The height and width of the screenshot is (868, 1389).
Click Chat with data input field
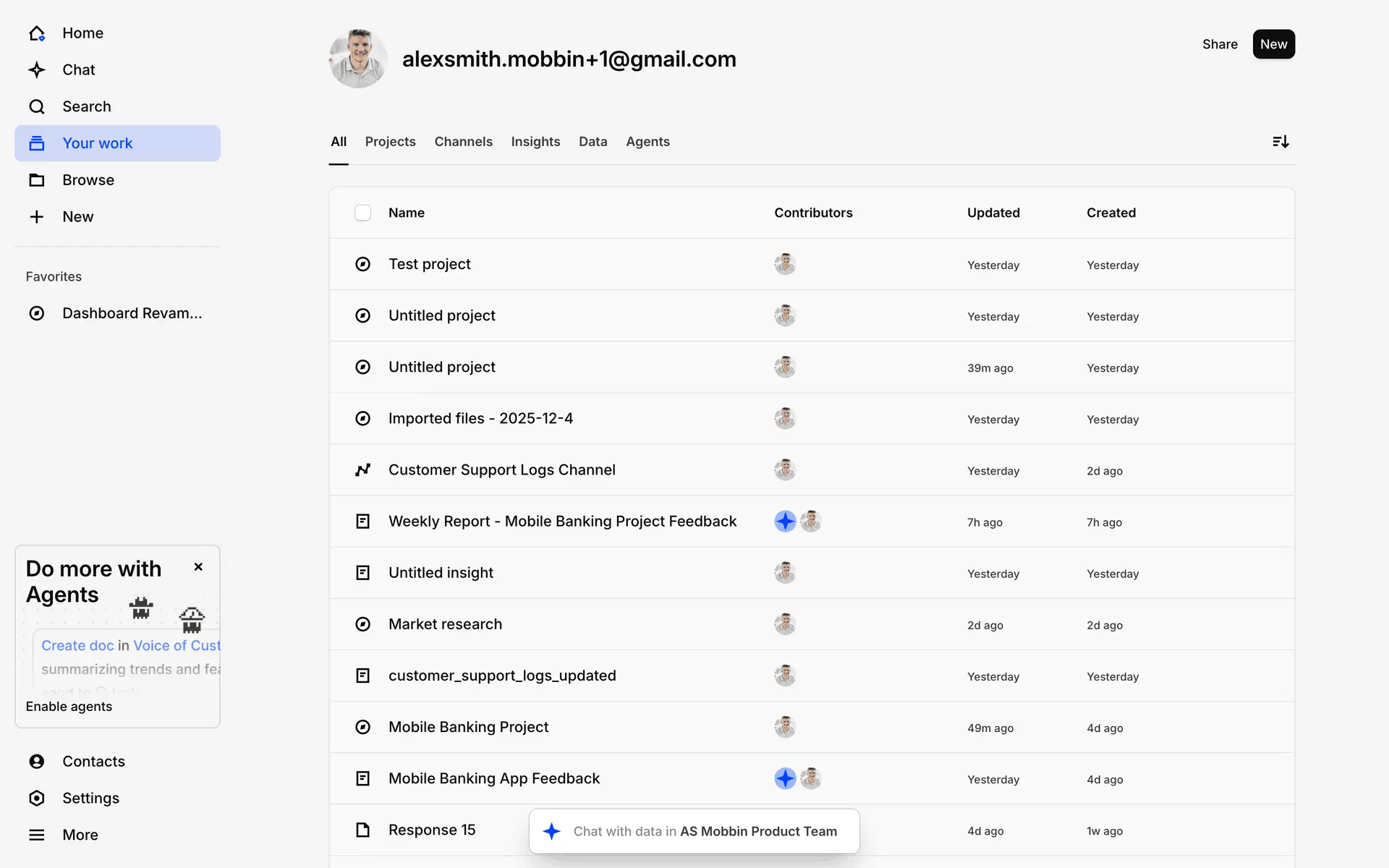click(x=704, y=831)
